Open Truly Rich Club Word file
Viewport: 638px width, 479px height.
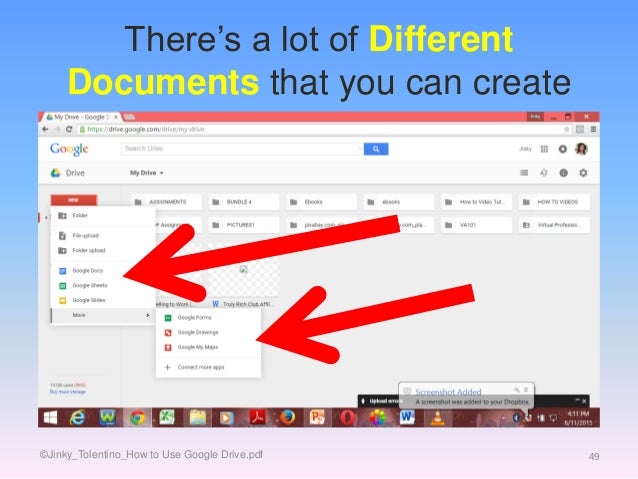(244, 277)
